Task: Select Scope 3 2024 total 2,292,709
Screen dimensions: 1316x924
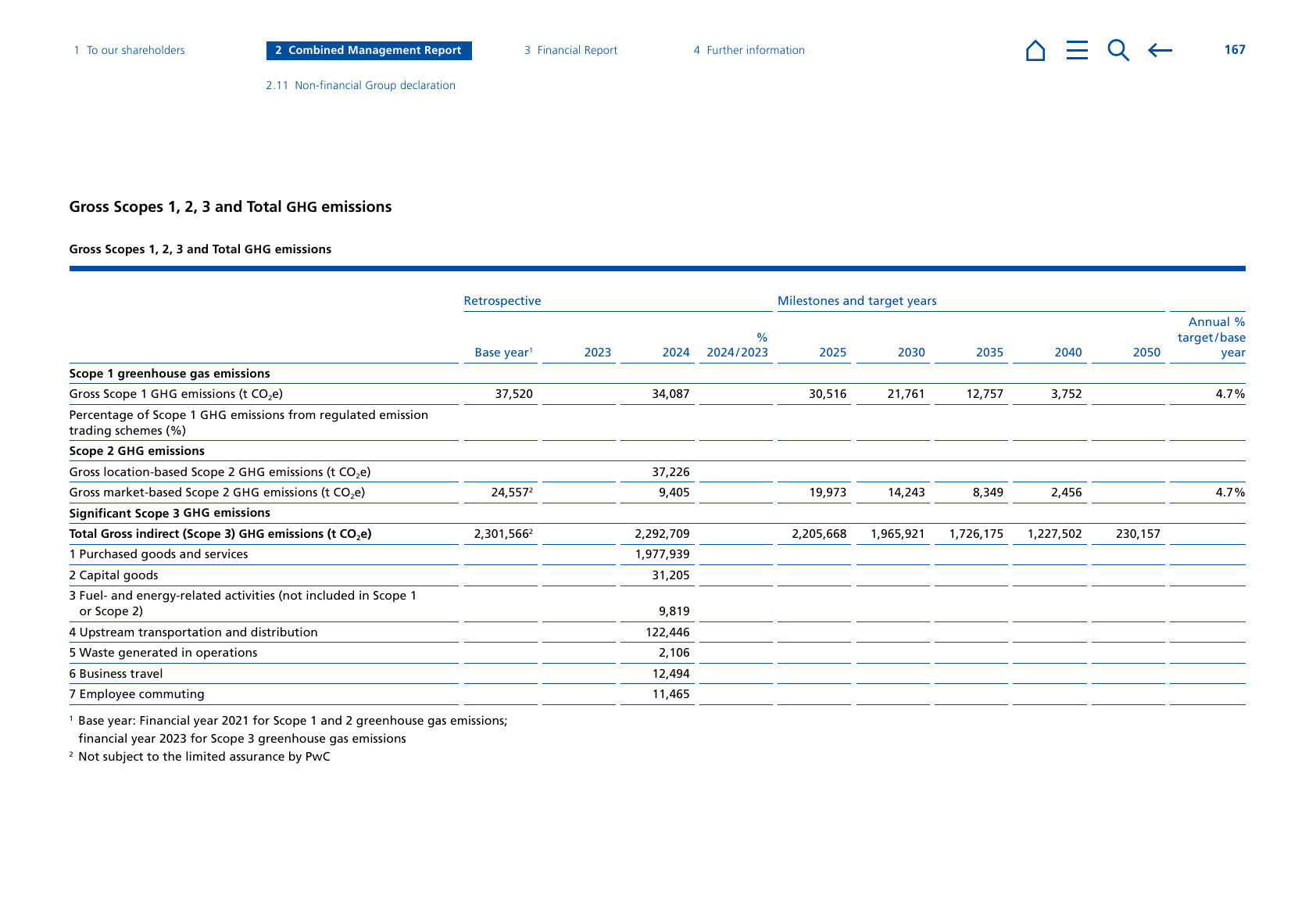Action: coord(662,534)
